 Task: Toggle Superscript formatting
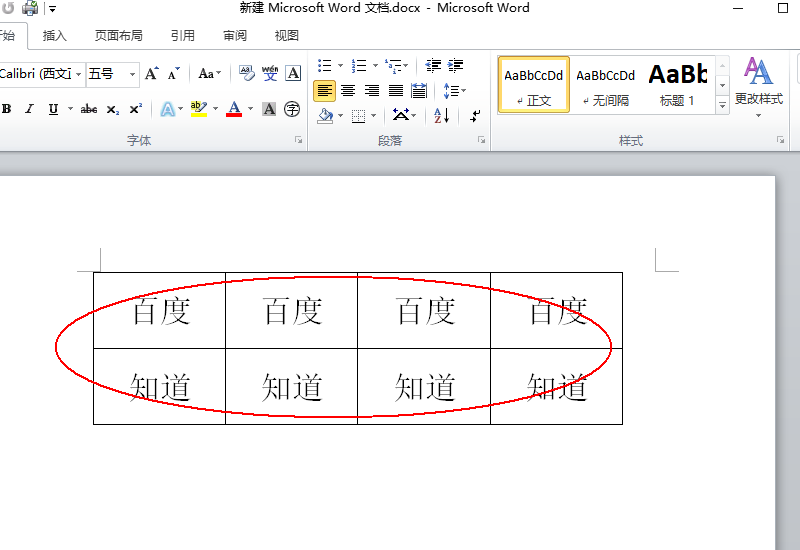pyautogui.click(x=136, y=109)
